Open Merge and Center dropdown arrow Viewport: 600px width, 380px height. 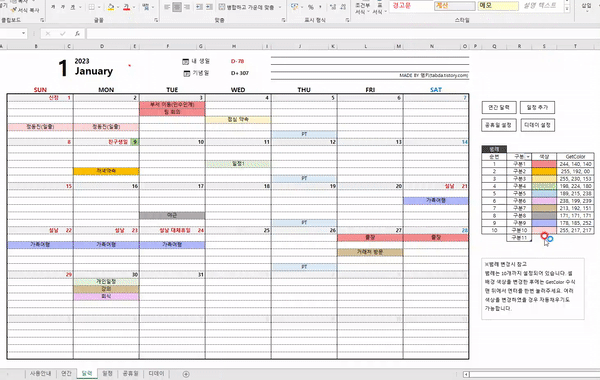point(280,7)
